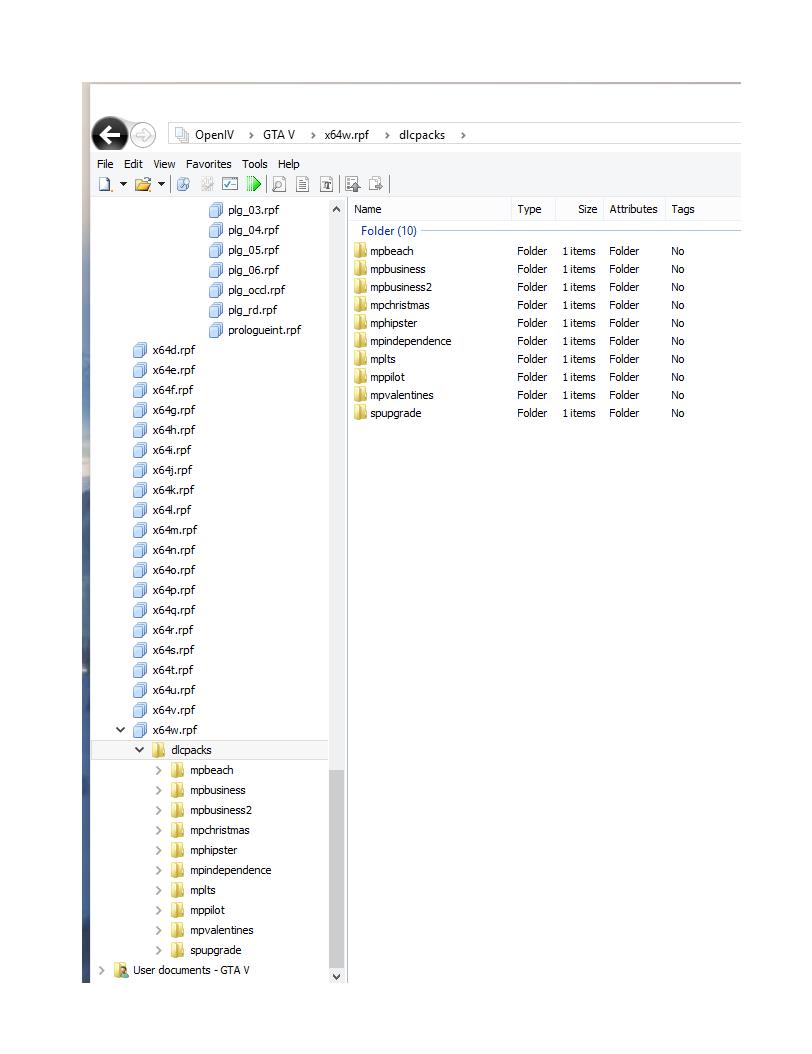Screen dimensions: 812x1054
Task: Select mpbusiness in the file list
Action: click(x=397, y=269)
